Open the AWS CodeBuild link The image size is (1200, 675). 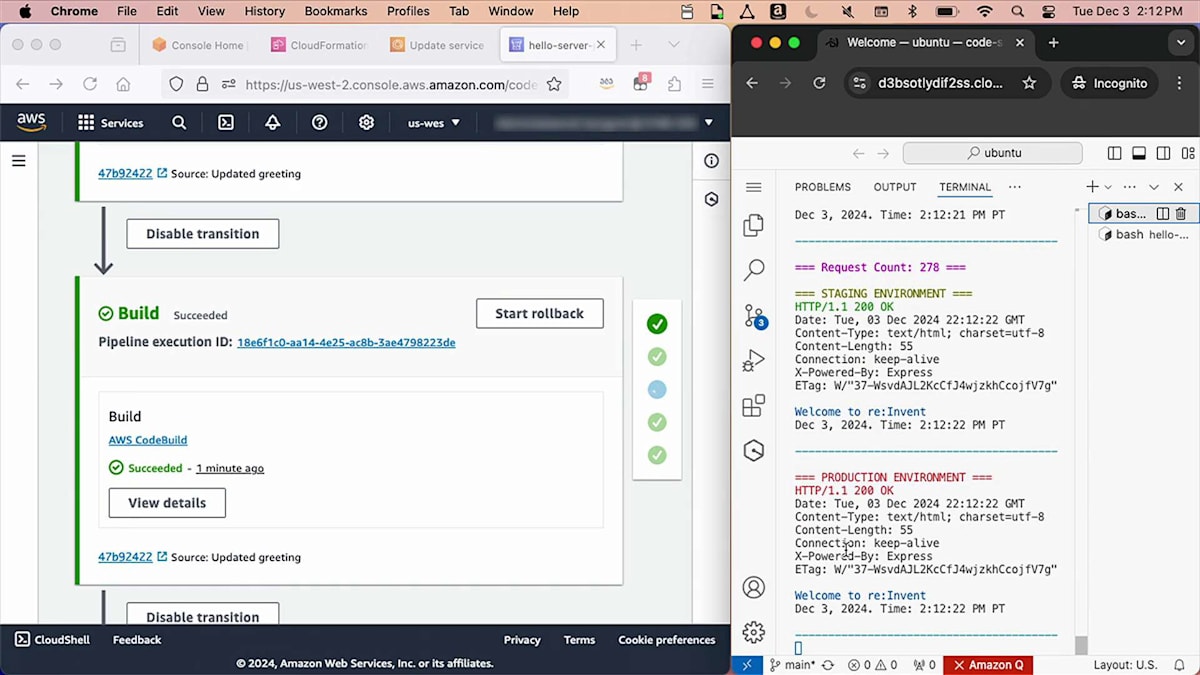coord(148,440)
